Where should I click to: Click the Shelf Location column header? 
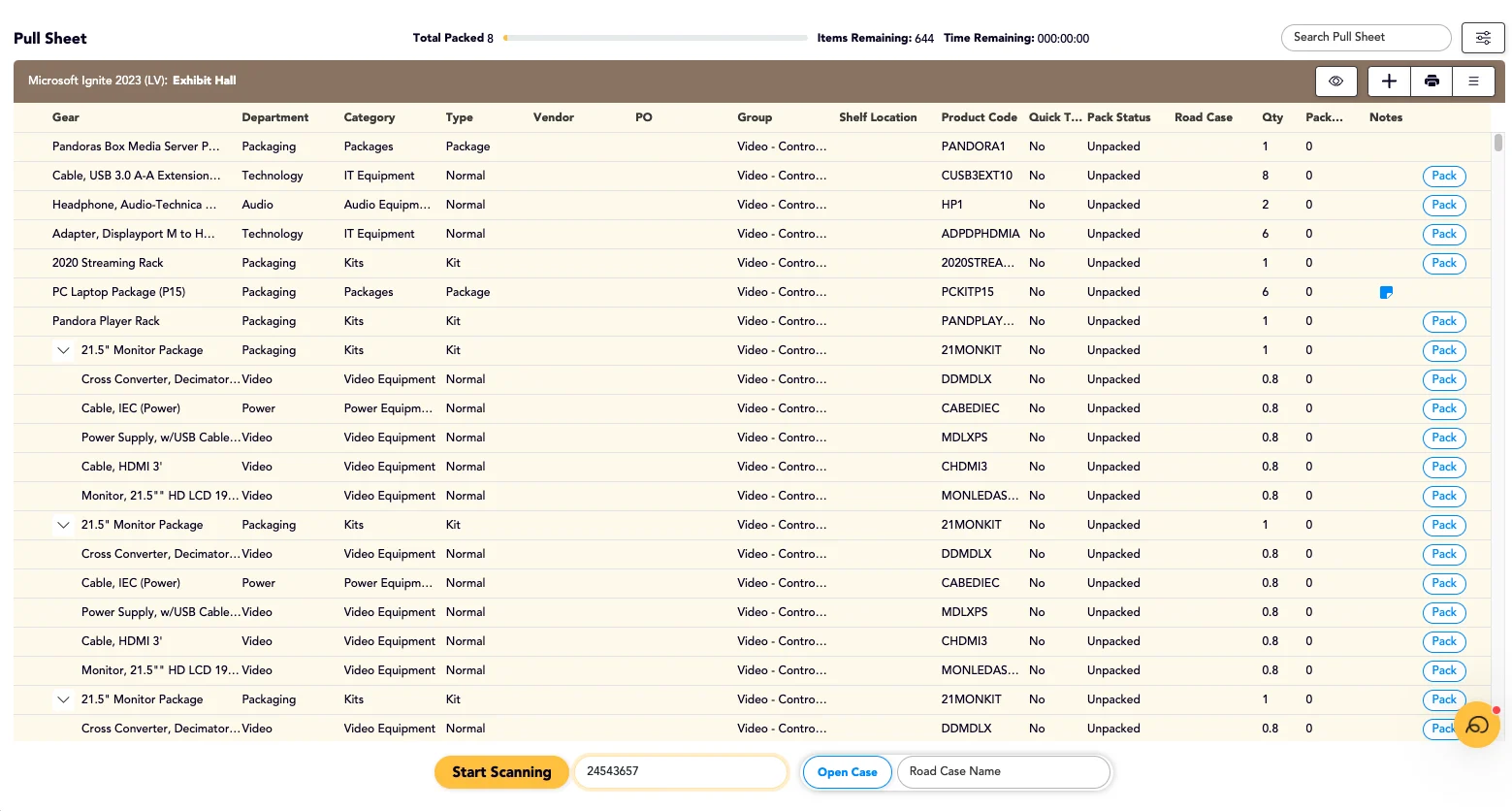click(x=878, y=117)
